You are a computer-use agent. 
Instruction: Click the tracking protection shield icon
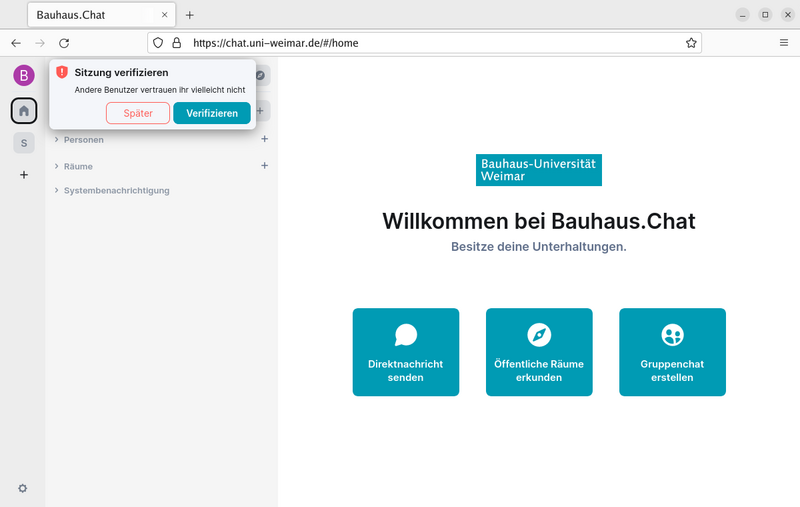[x=158, y=43]
